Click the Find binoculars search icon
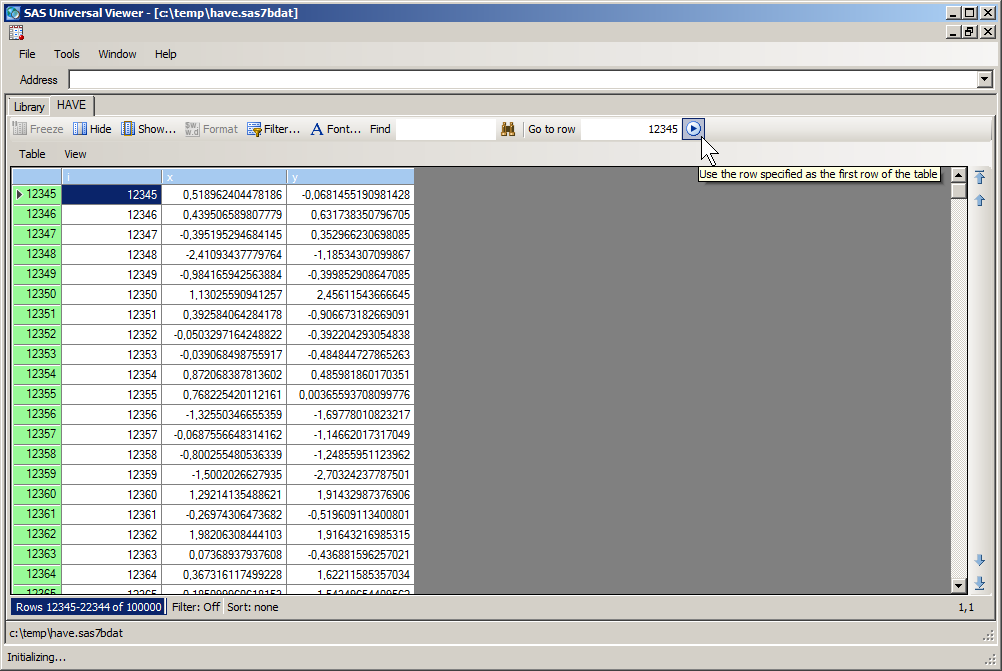 tap(508, 129)
